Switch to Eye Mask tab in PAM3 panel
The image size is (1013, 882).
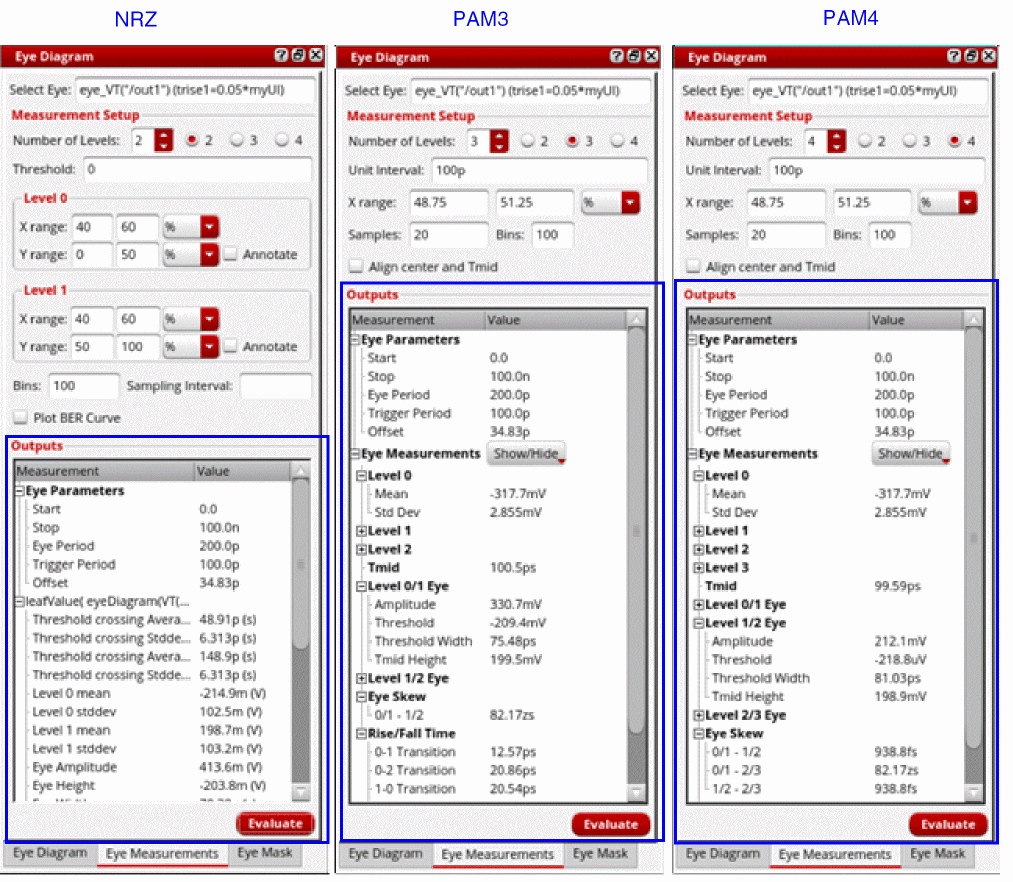pos(600,854)
